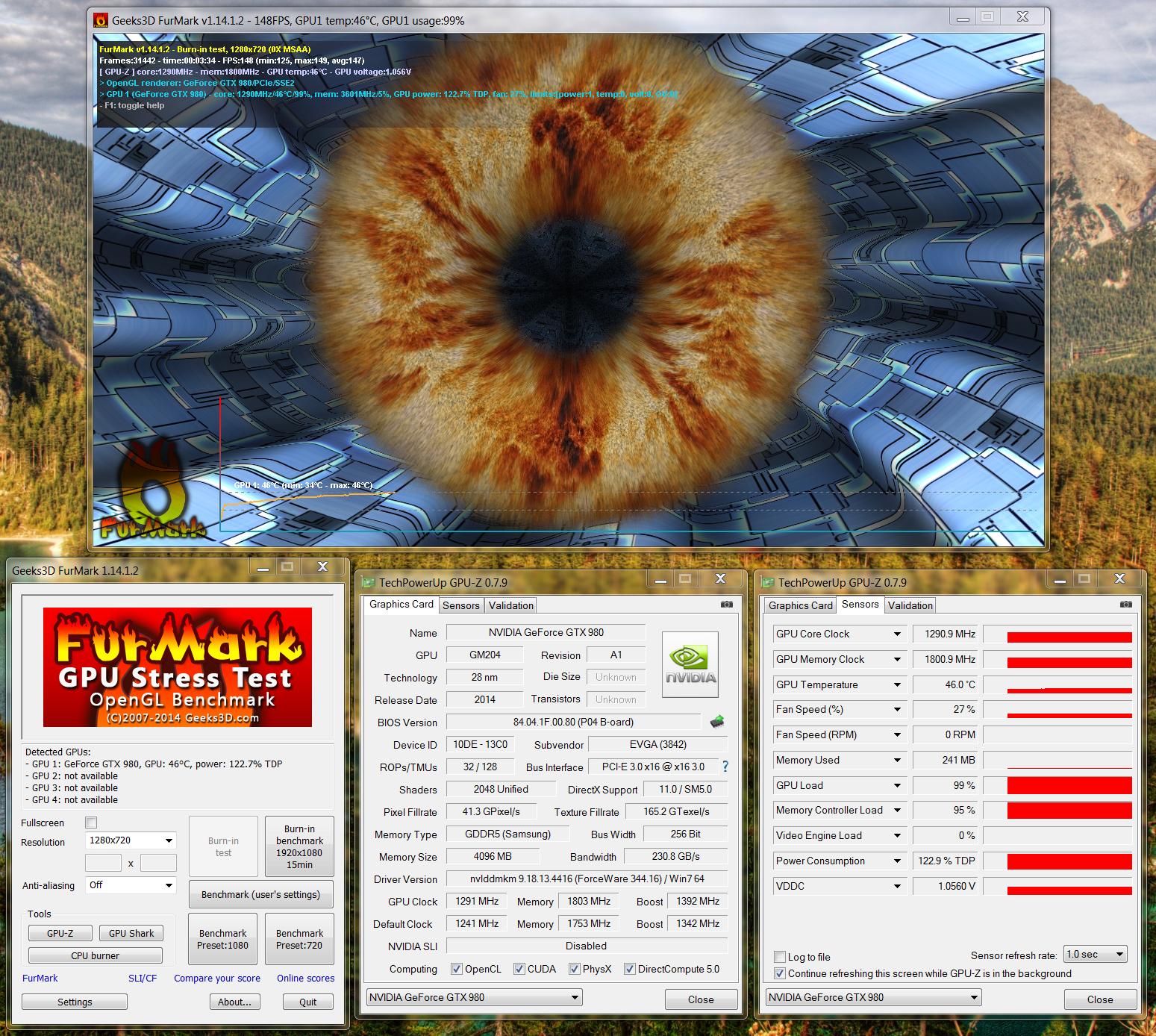Toggle the OpenCL checkbox

pyautogui.click(x=457, y=969)
